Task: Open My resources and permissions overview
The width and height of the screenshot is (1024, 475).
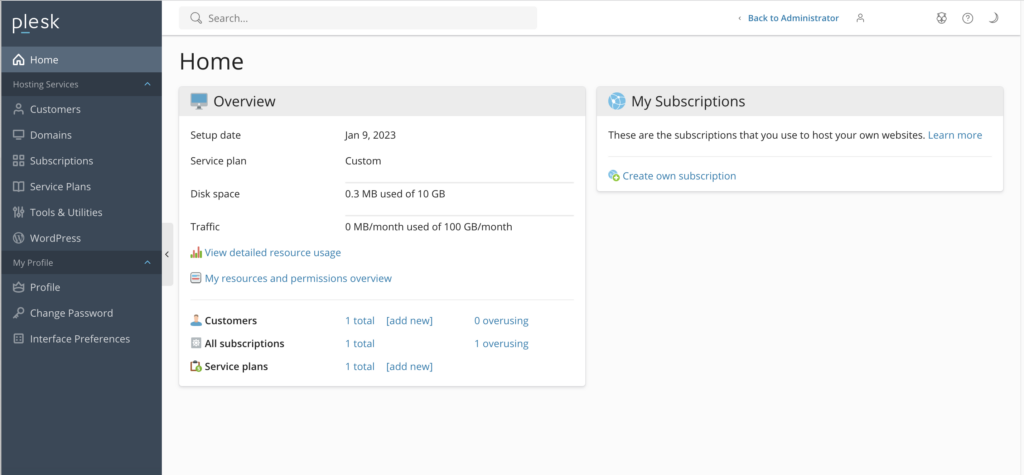Action: click(298, 278)
